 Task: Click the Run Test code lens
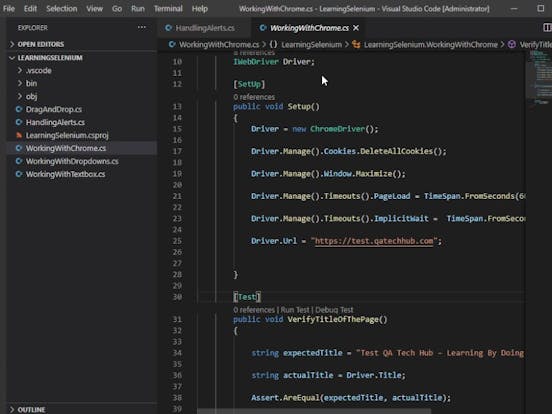(295, 310)
